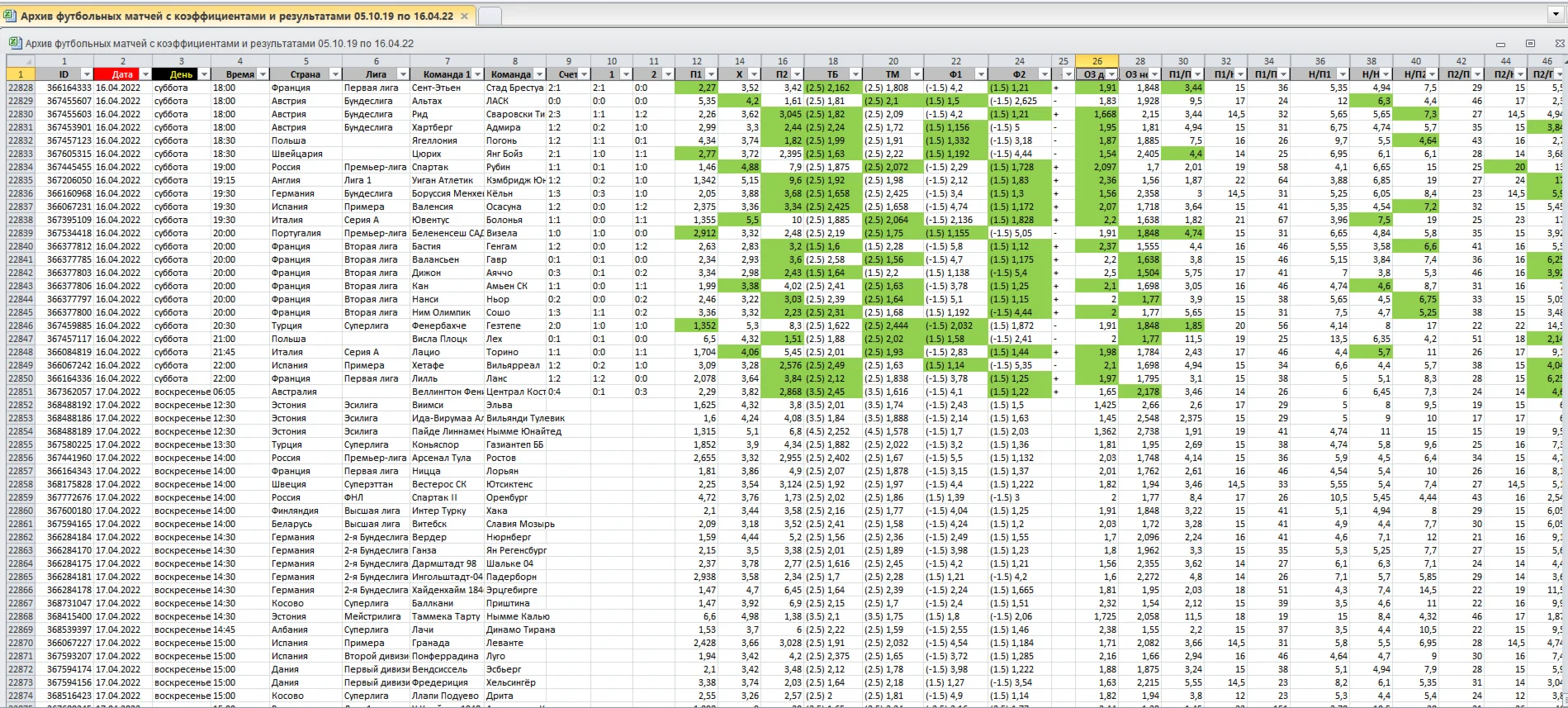Show filter options for Команда 1

(x=476, y=74)
